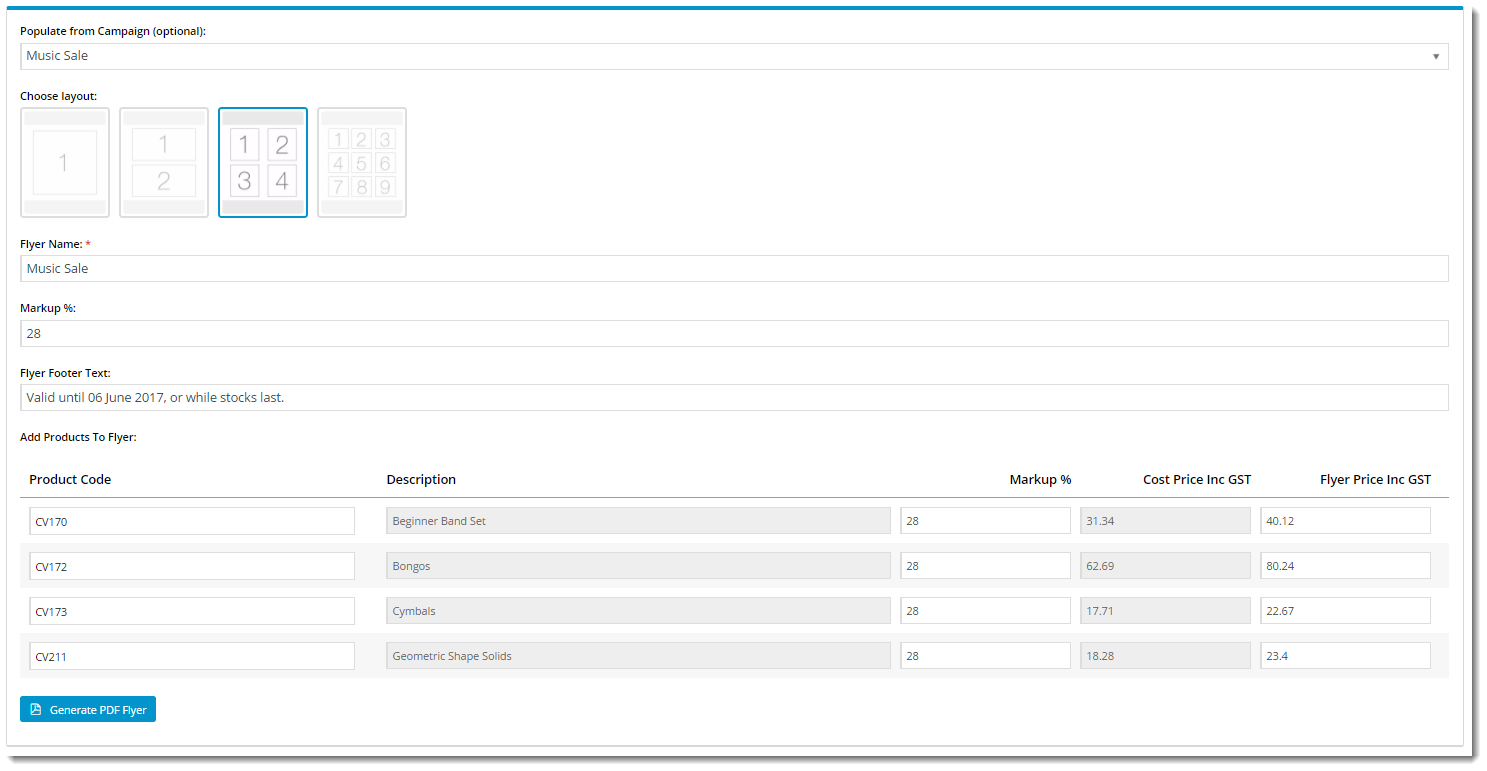
Task: Edit flyer price field showing 80.24
Action: (x=1345, y=566)
